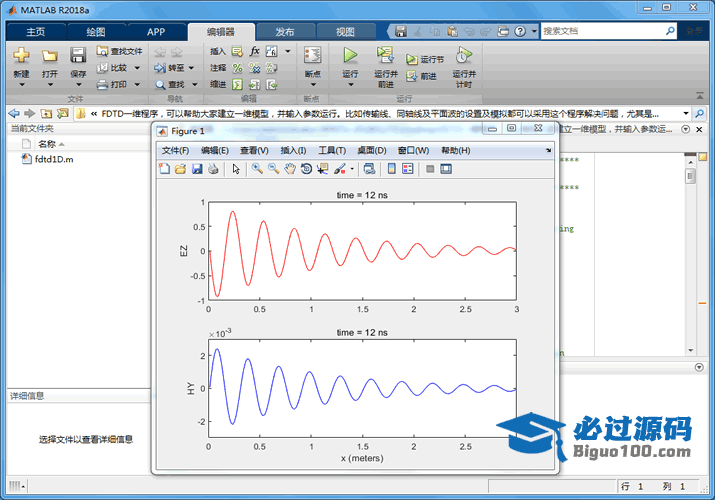Screen dimensions: 715x500
Task: Open Figure 1 编辑(E) menu
Action: [x=215, y=150]
